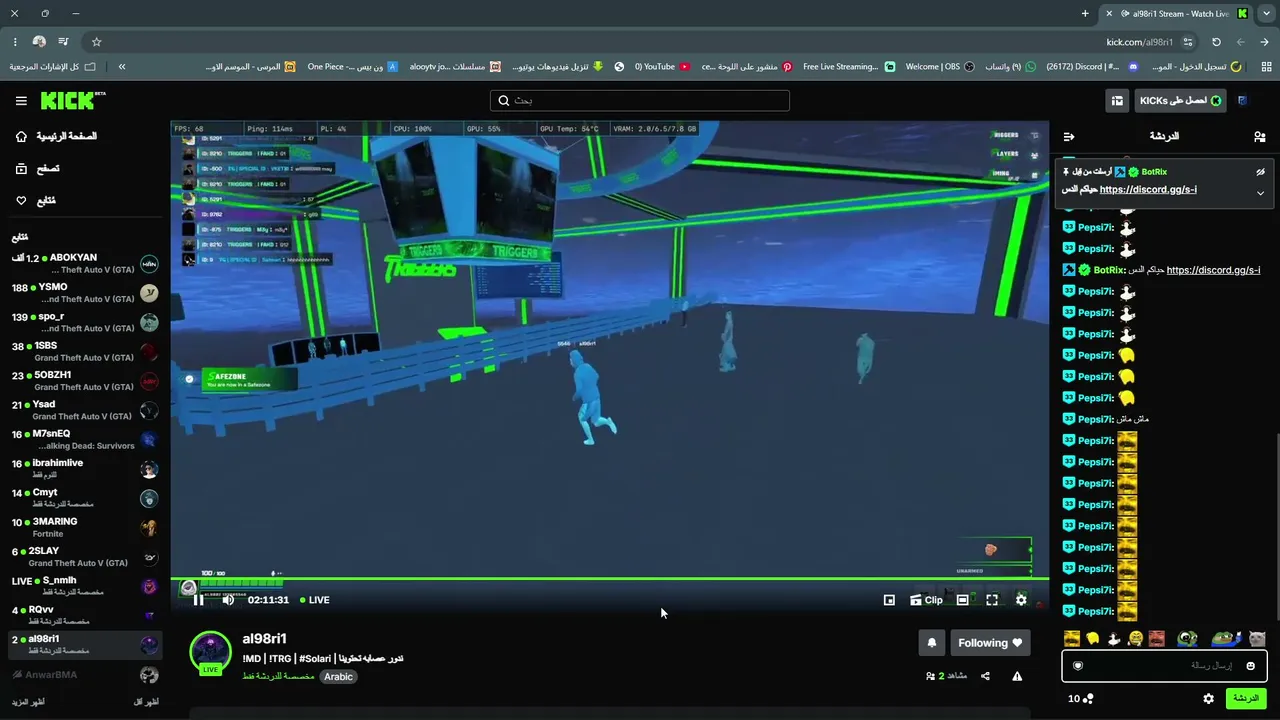Share the stream via share icon
Image resolution: width=1280 pixels, height=720 pixels.
[x=985, y=676]
